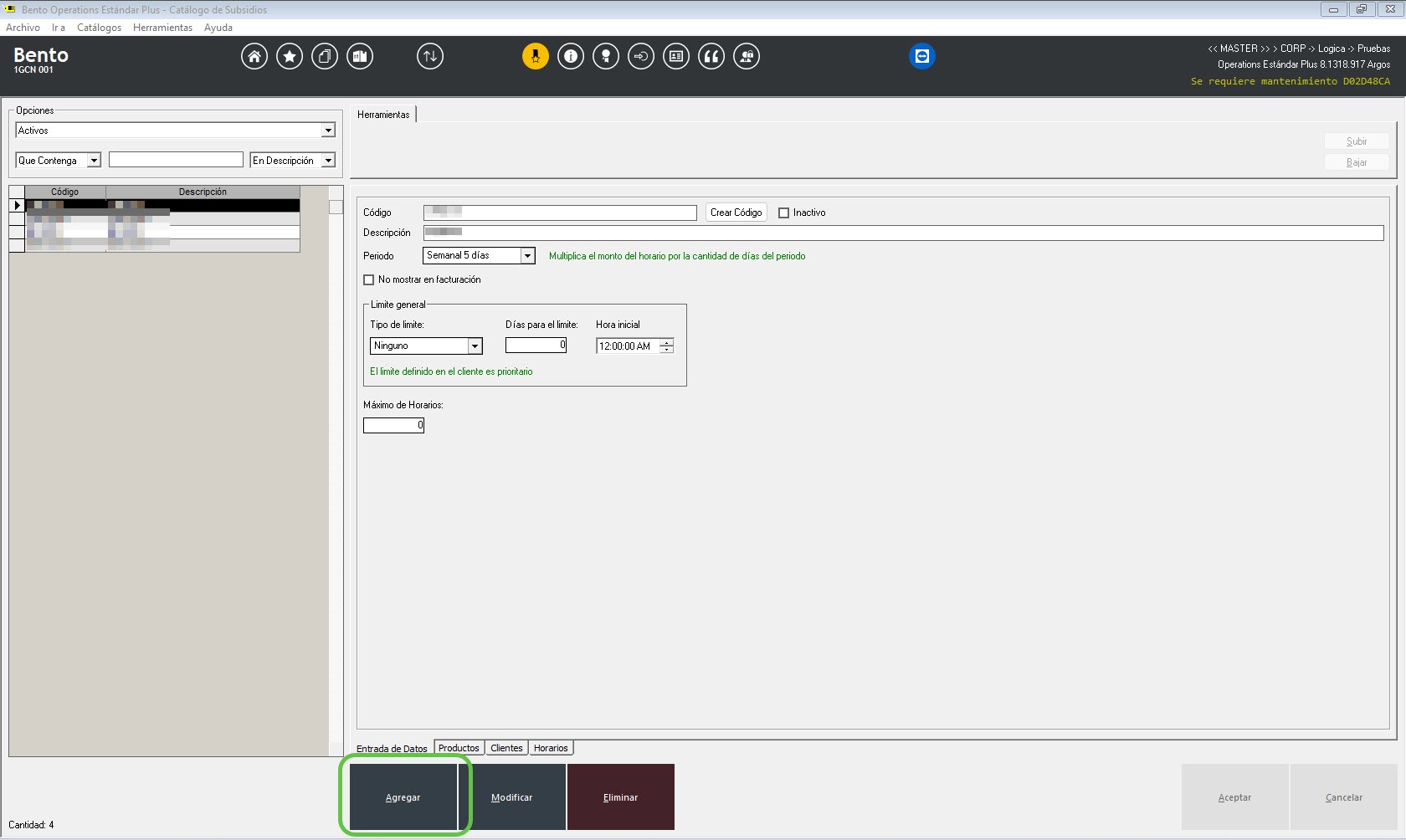
Task: Restore the application window
Action: point(1362,9)
